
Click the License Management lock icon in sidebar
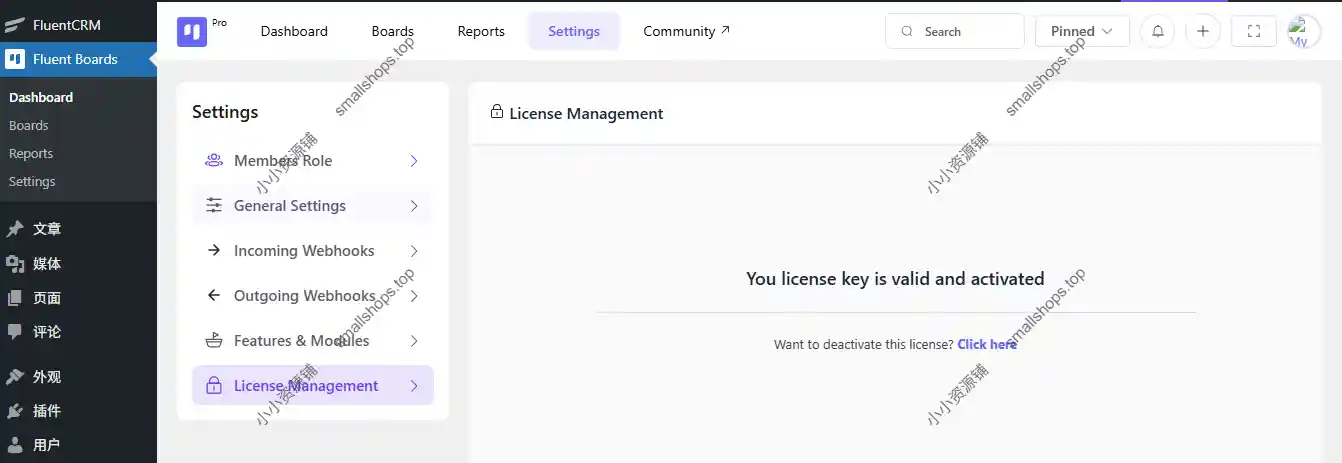click(x=213, y=385)
